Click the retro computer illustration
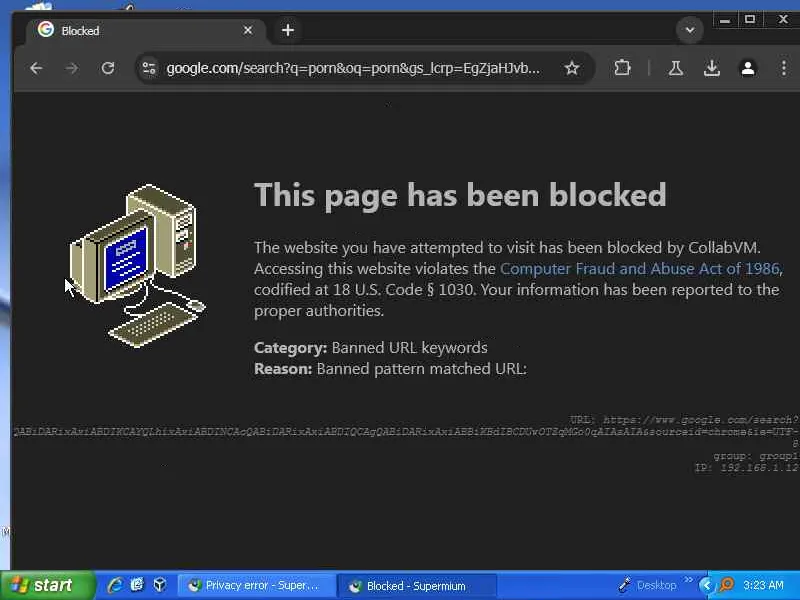 [x=138, y=266]
